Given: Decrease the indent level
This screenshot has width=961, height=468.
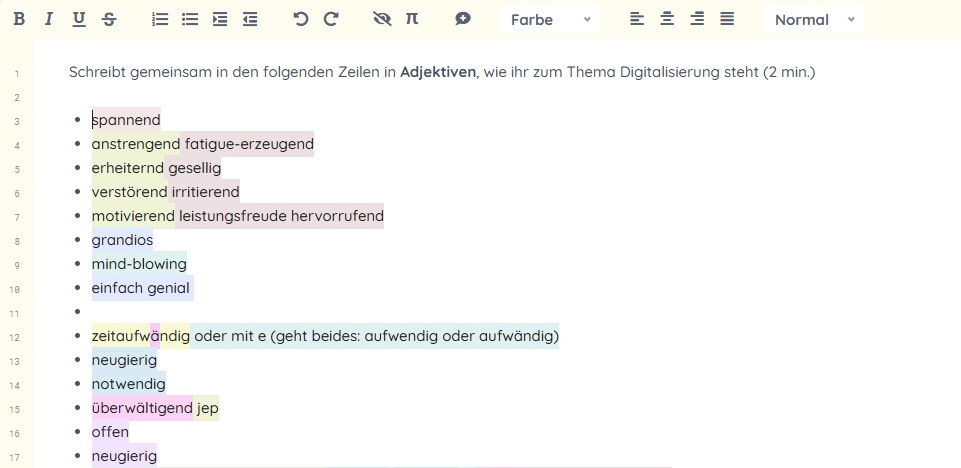Looking at the screenshot, I should pyautogui.click(x=250, y=19).
